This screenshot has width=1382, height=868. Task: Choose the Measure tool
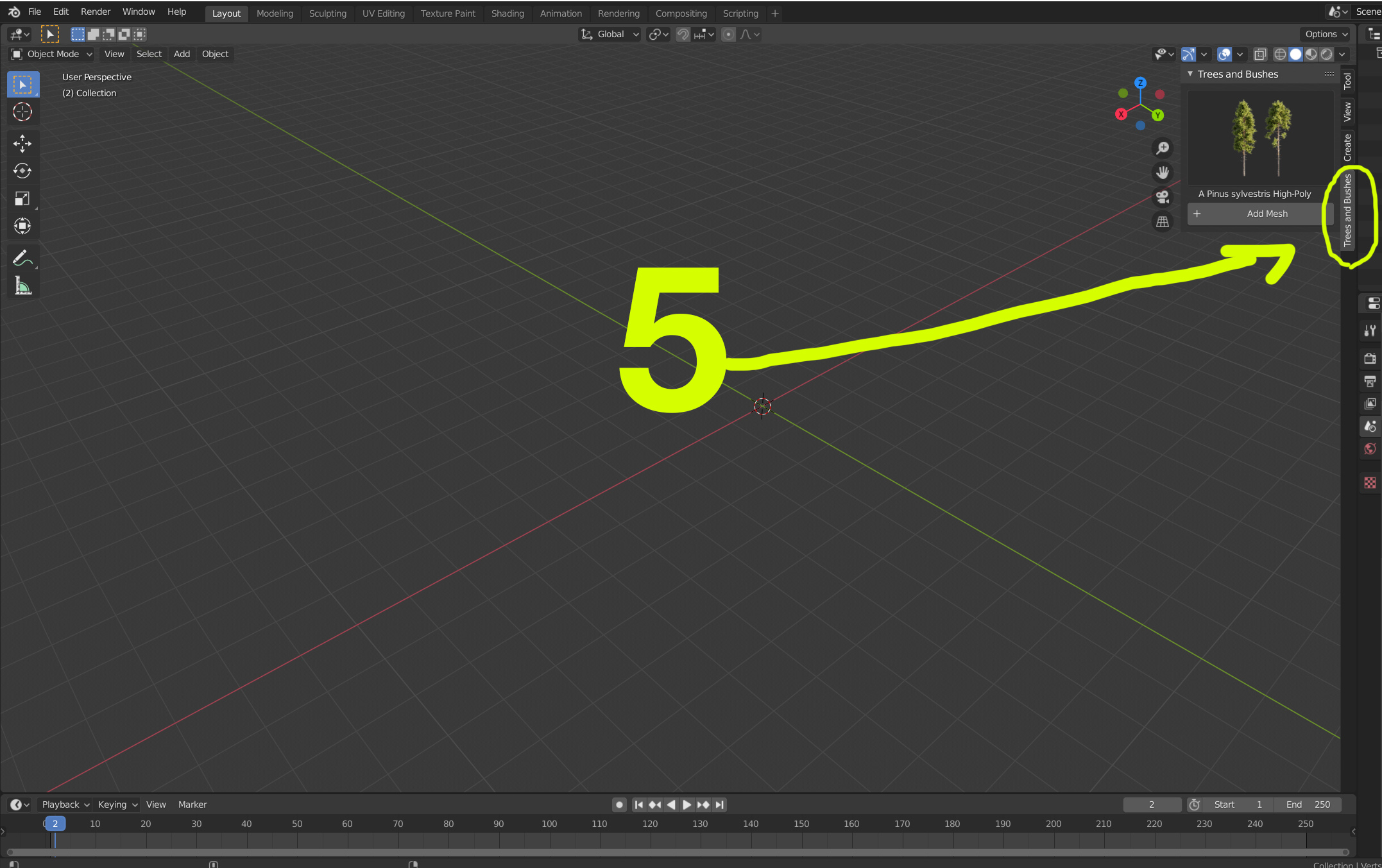point(22,285)
